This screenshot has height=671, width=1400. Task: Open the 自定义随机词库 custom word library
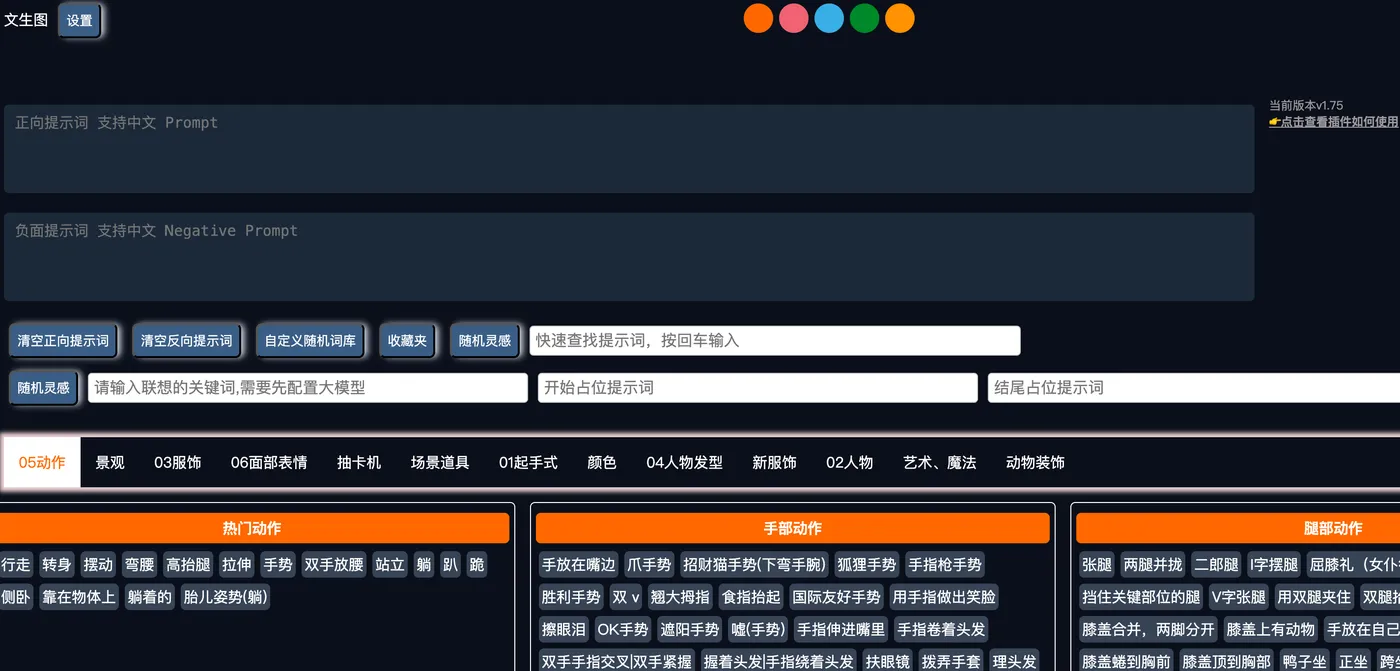[x=309, y=340]
